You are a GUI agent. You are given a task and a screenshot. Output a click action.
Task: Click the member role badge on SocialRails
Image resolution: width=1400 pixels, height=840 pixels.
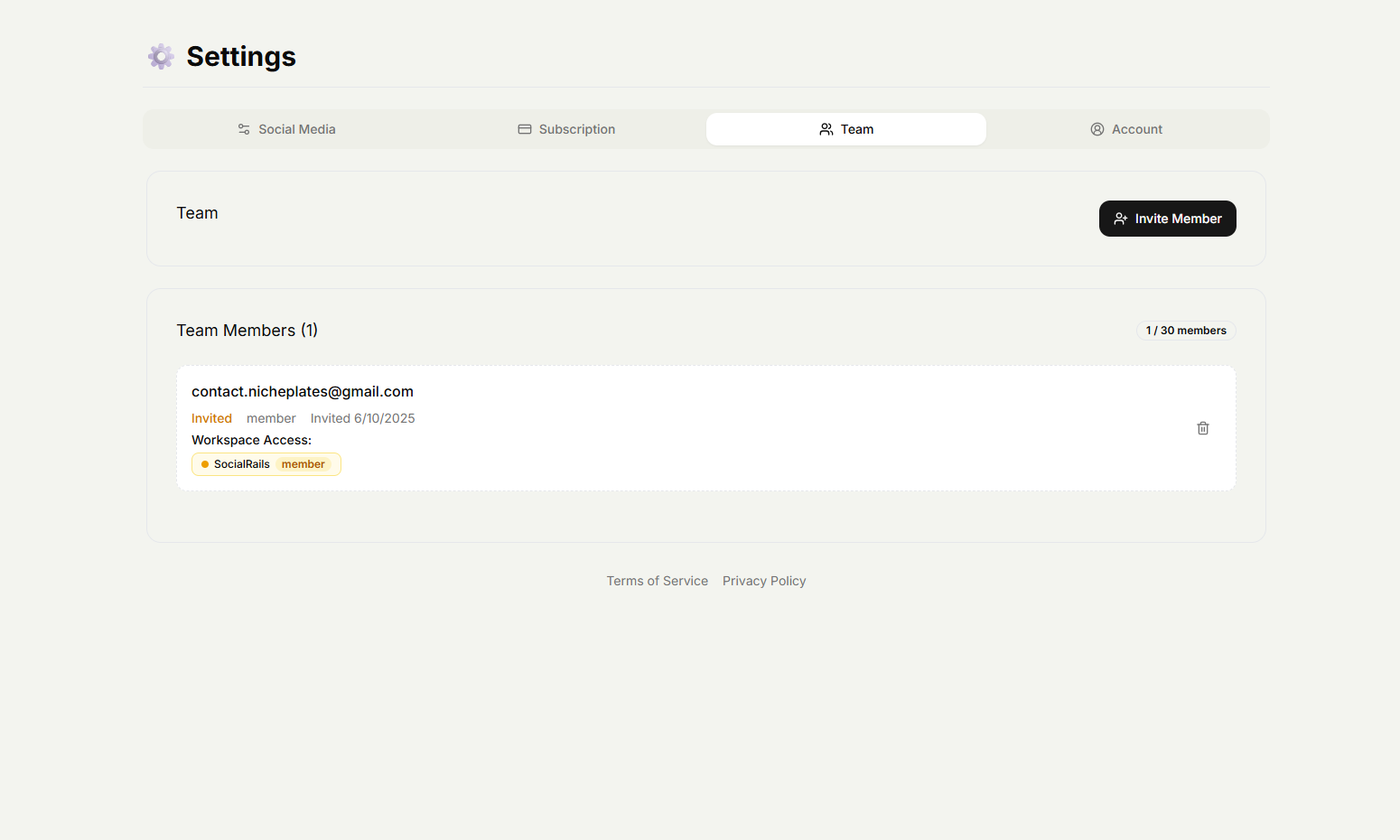click(303, 463)
